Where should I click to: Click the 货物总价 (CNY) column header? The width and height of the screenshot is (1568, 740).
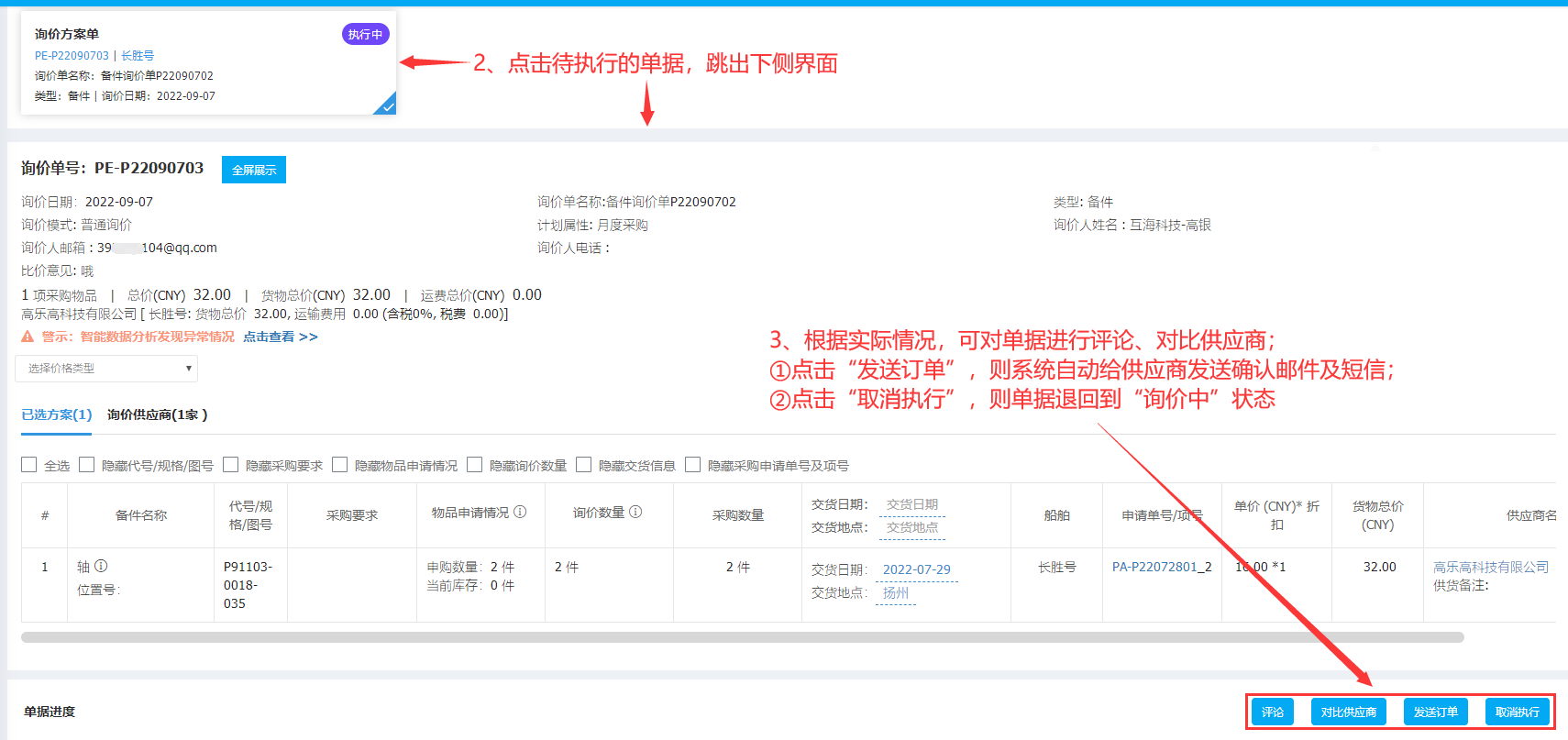pos(1378,515)
